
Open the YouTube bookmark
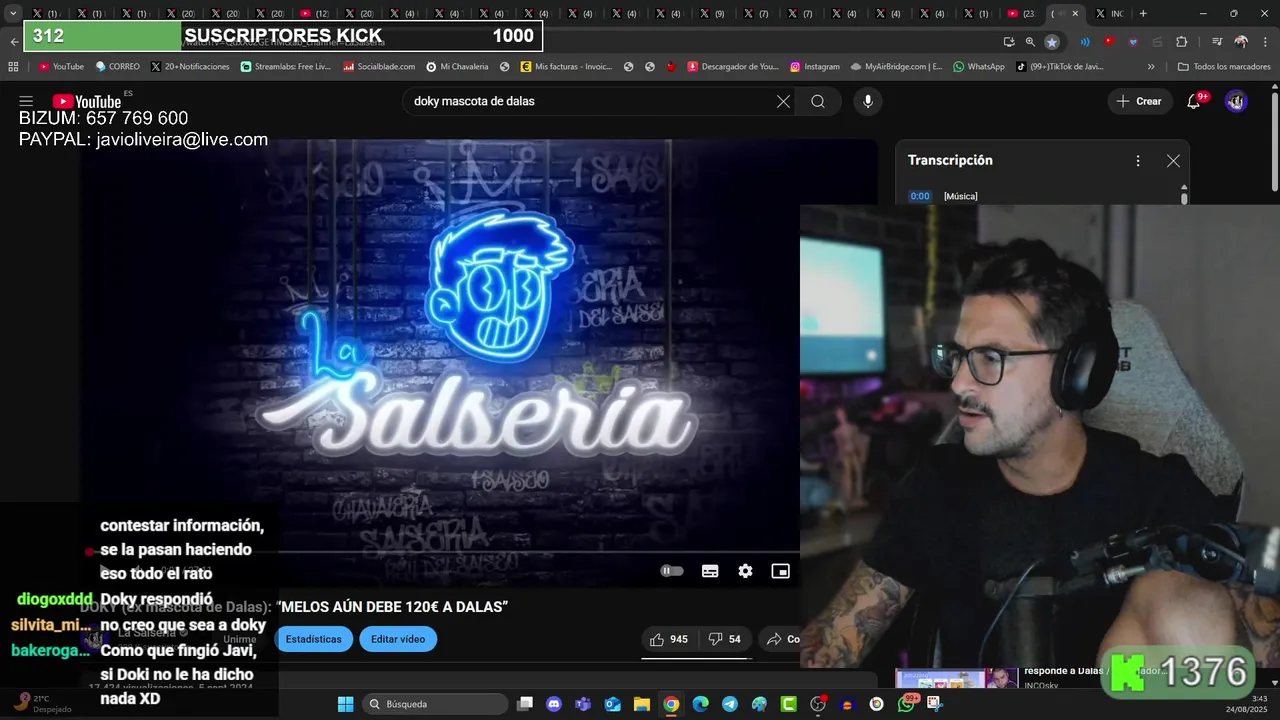coord(61,67)
